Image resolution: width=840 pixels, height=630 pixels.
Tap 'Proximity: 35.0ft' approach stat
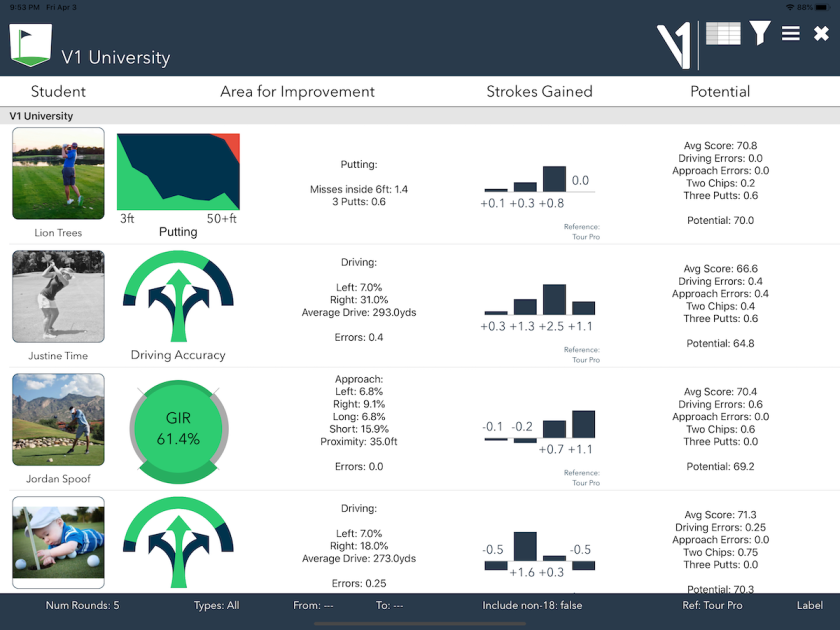pos(359,441)
